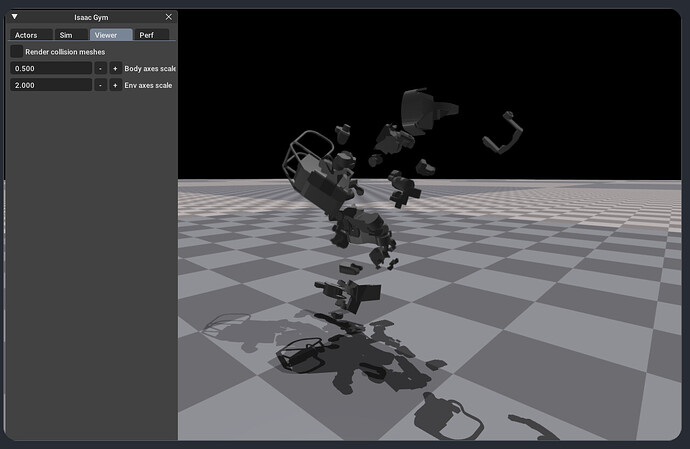Screen dimensions: 690x449
Task: Click the Render collision meshes label
Action: [65, 51]
